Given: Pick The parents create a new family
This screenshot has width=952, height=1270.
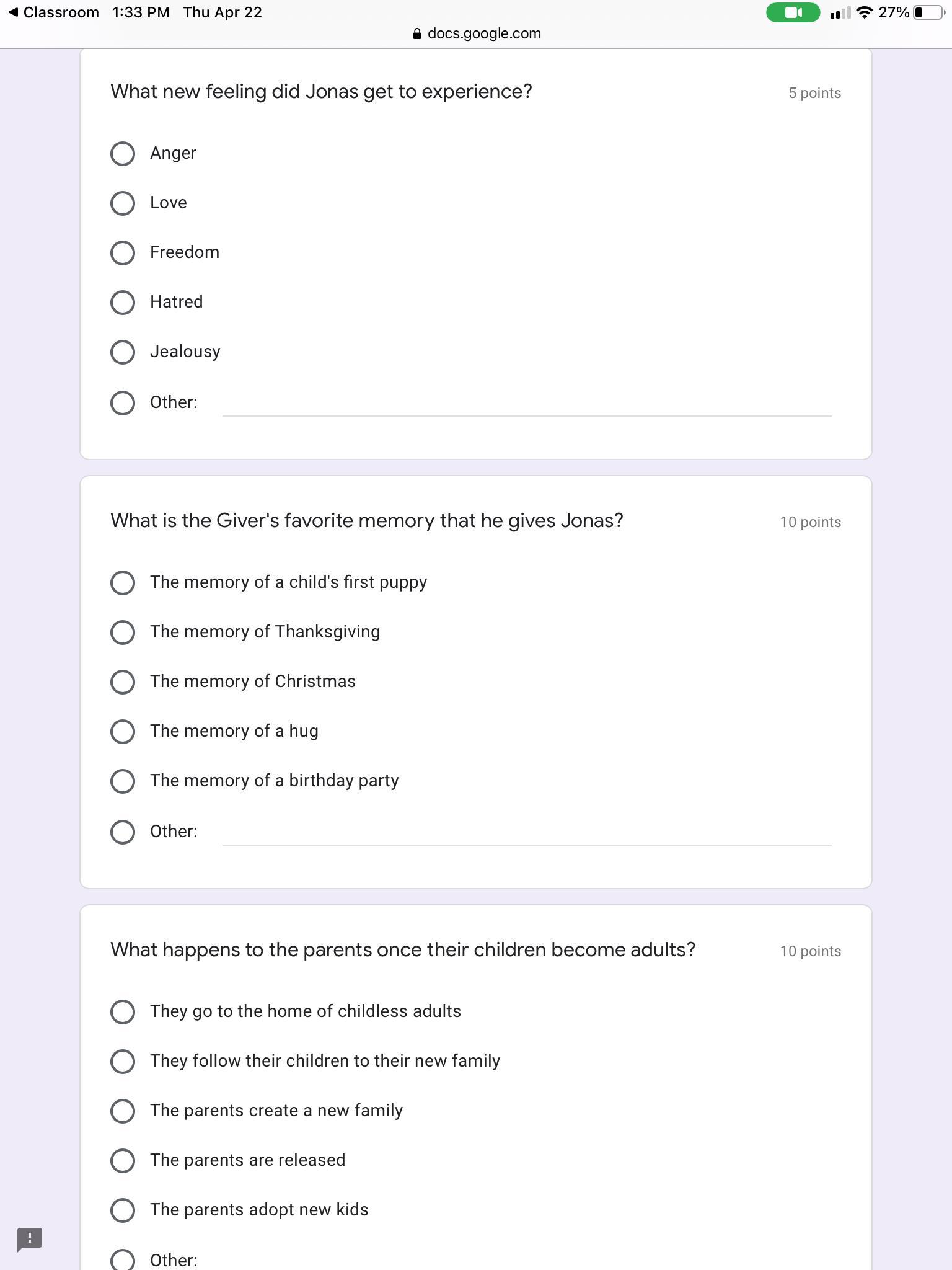Looking at the screenshot, I should tap(123, 1111).
